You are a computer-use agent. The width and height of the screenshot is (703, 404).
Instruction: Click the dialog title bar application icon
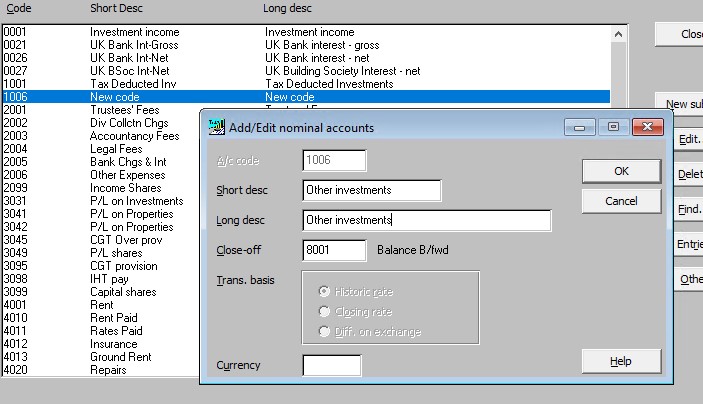tap(217, 127)
